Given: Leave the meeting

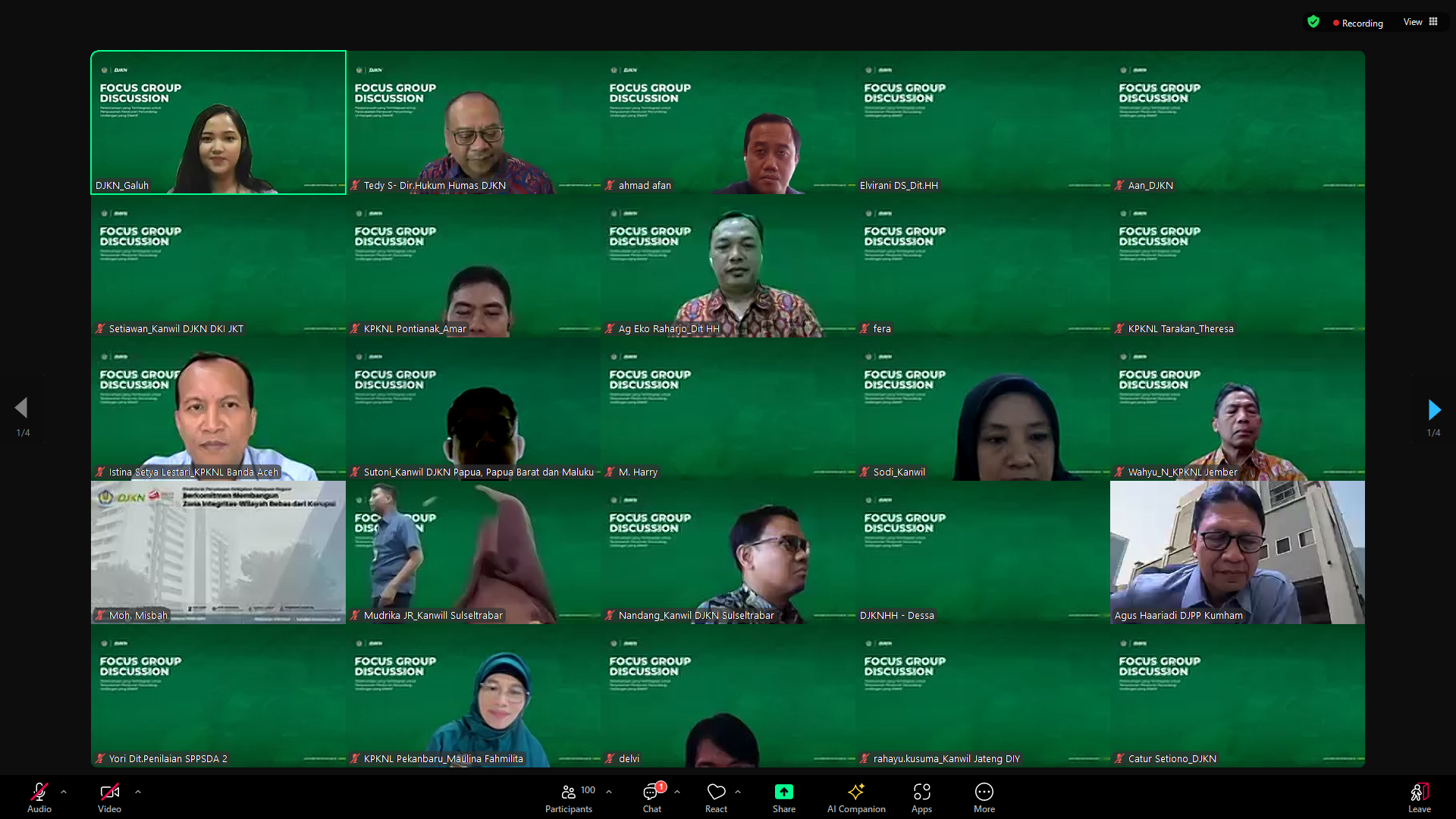Looking at the screenshot, I should 1419,798.
